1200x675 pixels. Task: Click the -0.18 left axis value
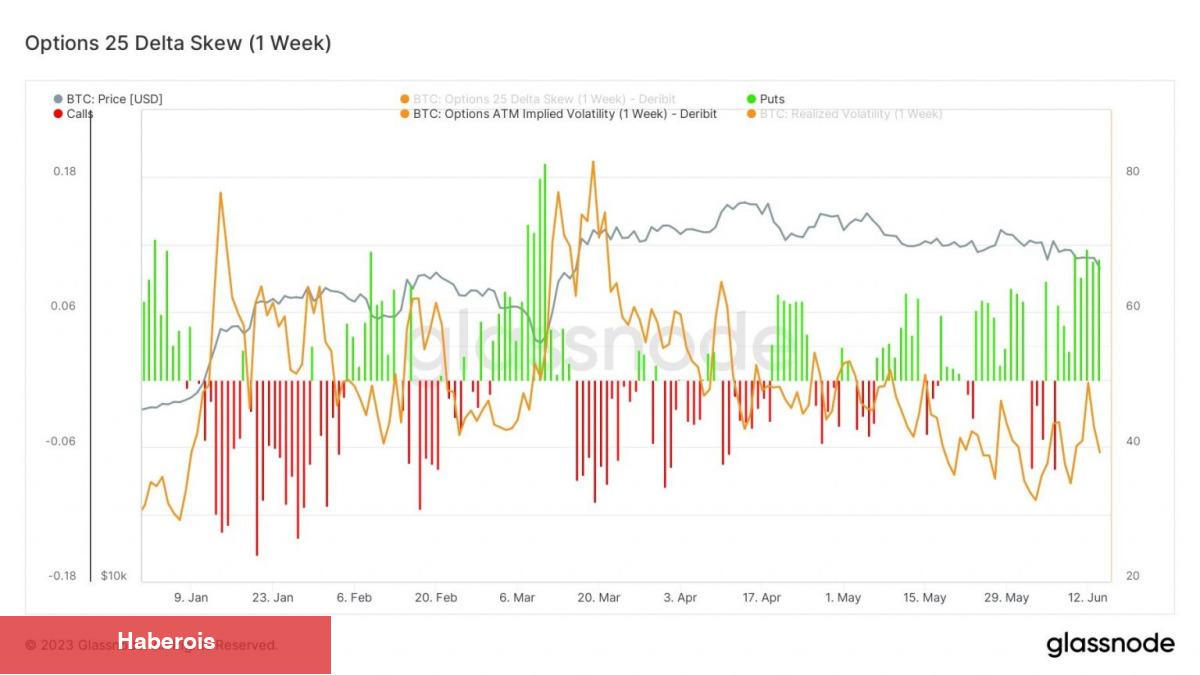[x=63, y=576]
